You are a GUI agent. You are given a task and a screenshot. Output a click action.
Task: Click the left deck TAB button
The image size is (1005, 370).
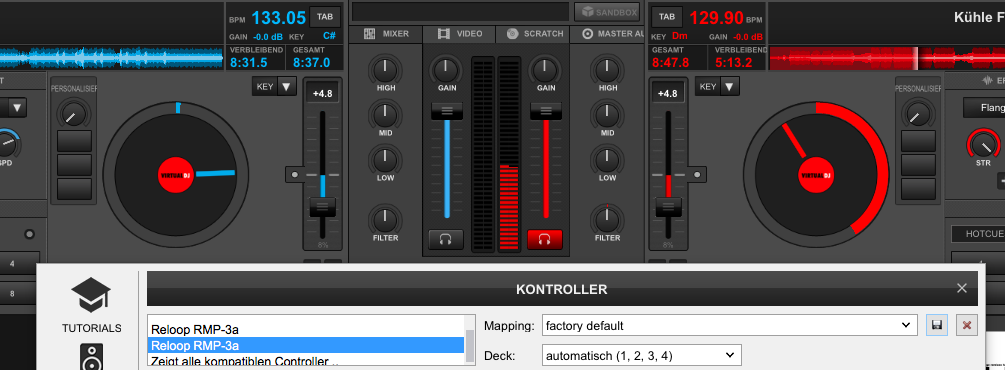pyautogui.click(x=325, y=17)
